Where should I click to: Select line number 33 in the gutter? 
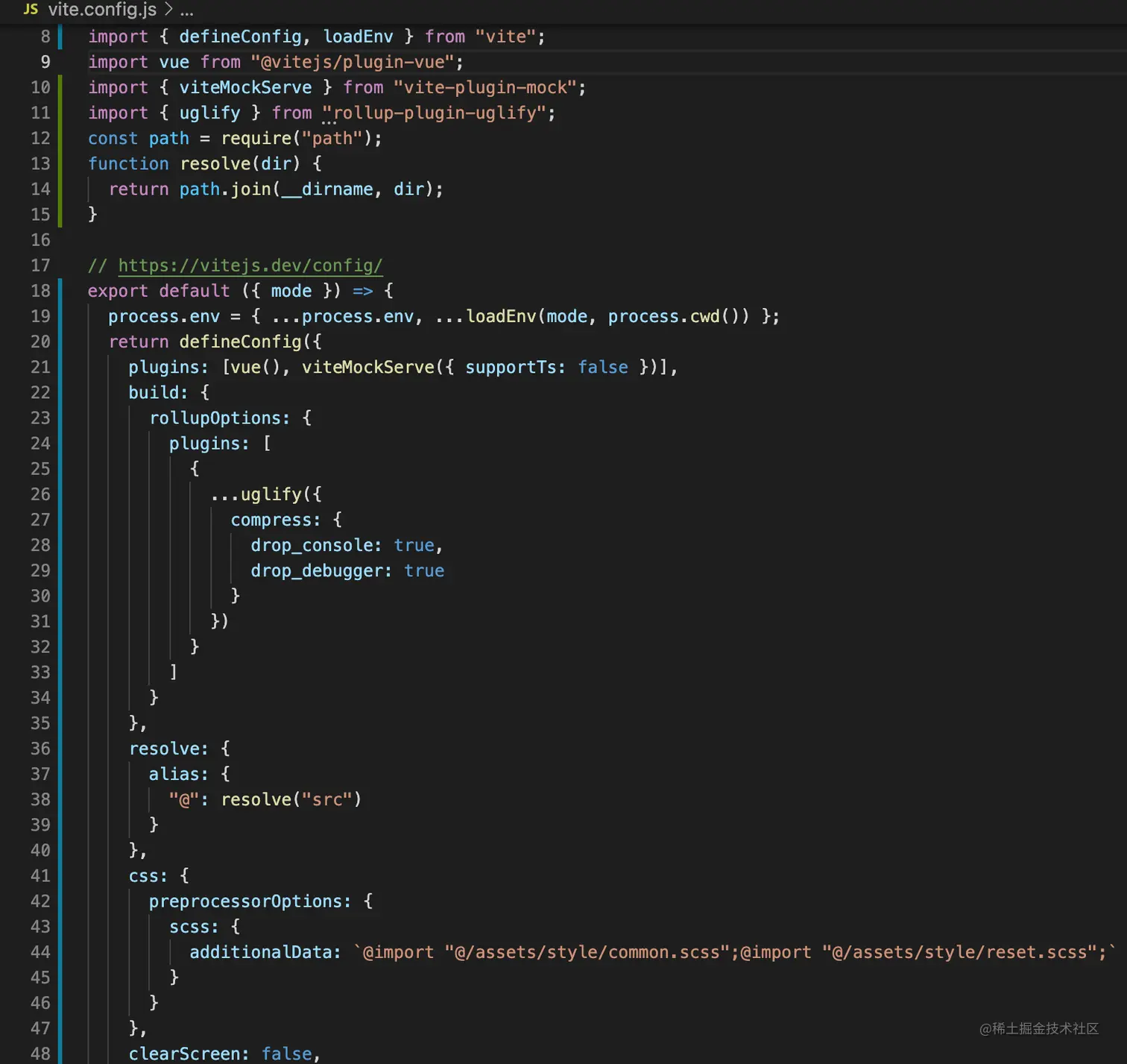pyautogui.click(x=40, y=673)
